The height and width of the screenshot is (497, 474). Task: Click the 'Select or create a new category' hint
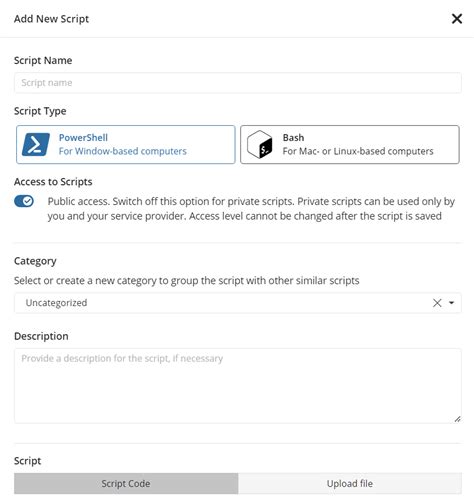187,281
